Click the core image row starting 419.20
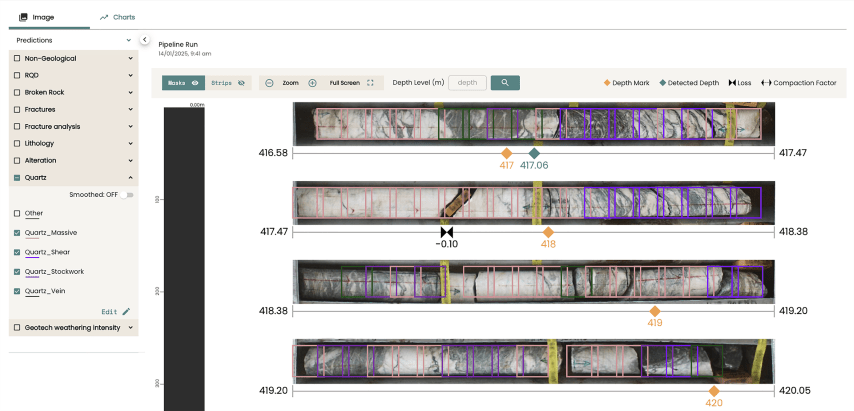The image size is (854, 411). click(x=534, y=361)
